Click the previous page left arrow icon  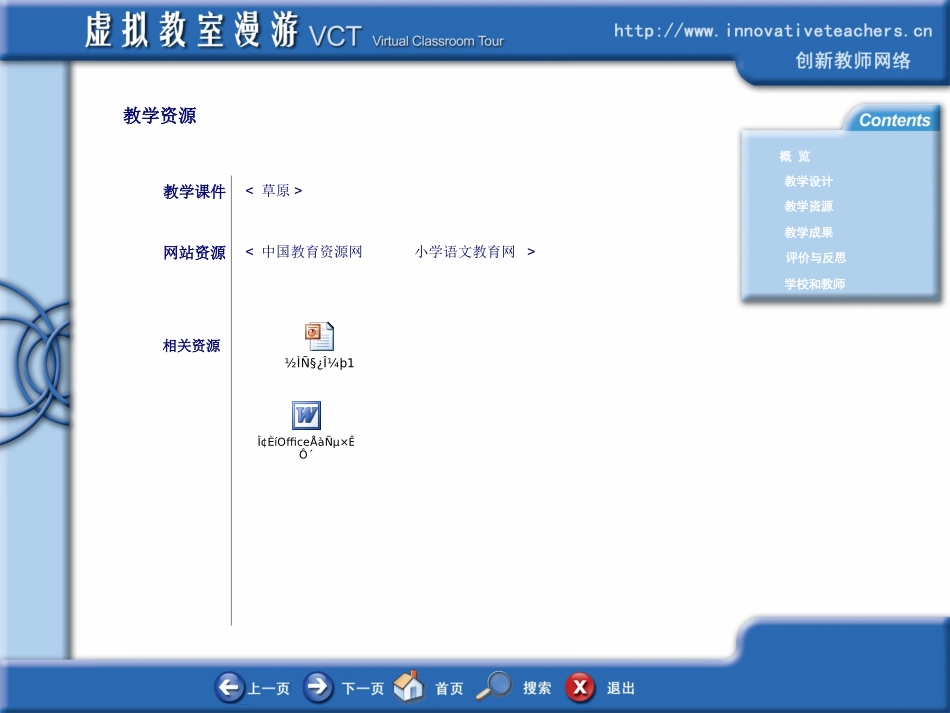click(229, 687)
